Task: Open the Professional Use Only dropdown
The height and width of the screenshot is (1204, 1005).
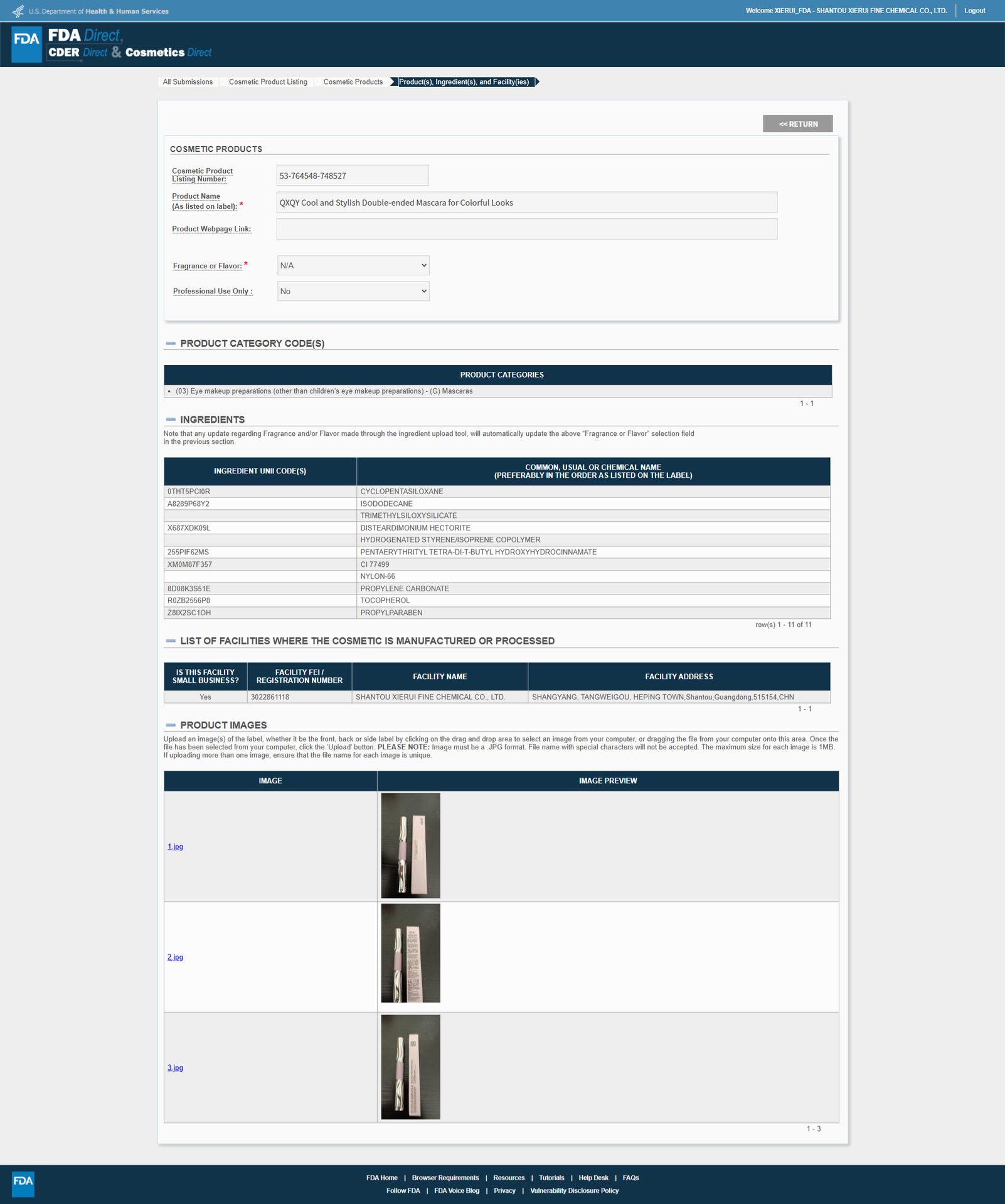Action: pyautogui.click(x=353, y=291)
